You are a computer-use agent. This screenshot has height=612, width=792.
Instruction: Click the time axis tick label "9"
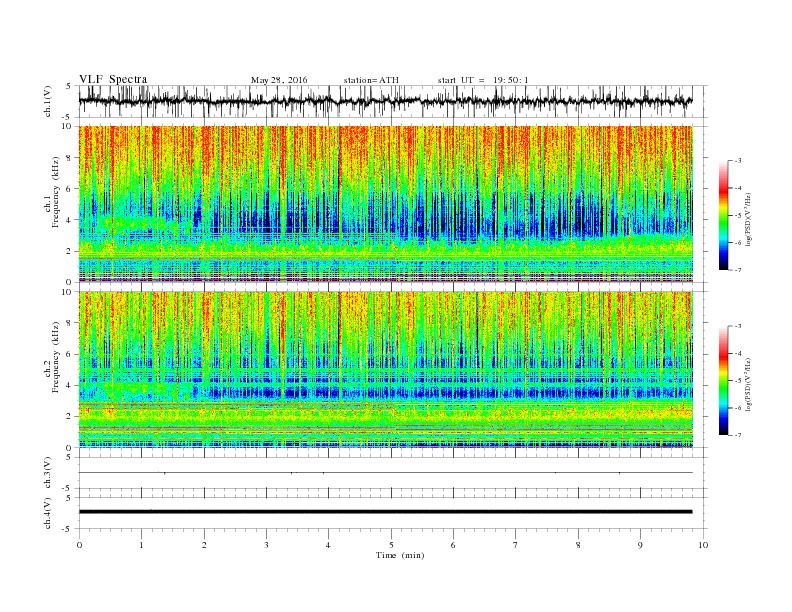click(x=640, y=545)
